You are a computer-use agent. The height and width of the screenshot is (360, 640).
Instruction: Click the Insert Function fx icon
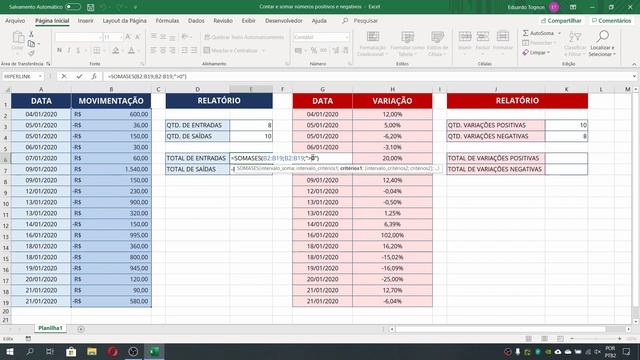tap(93, 76)
